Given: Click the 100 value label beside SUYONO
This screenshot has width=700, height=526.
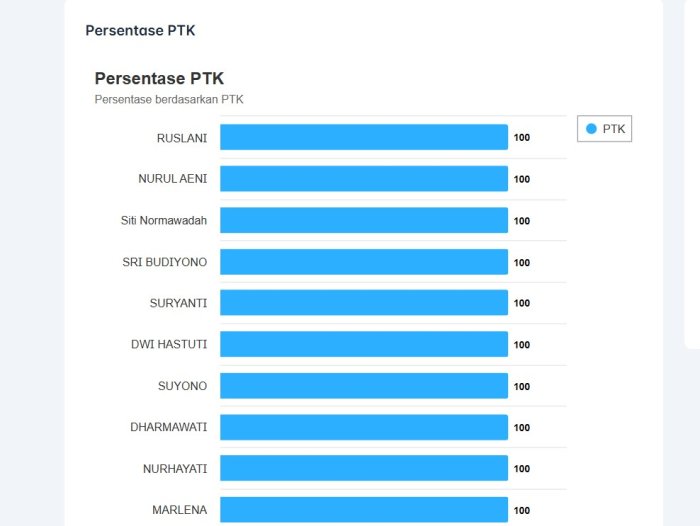Looking at the screenshot, I should pos(522,387).
